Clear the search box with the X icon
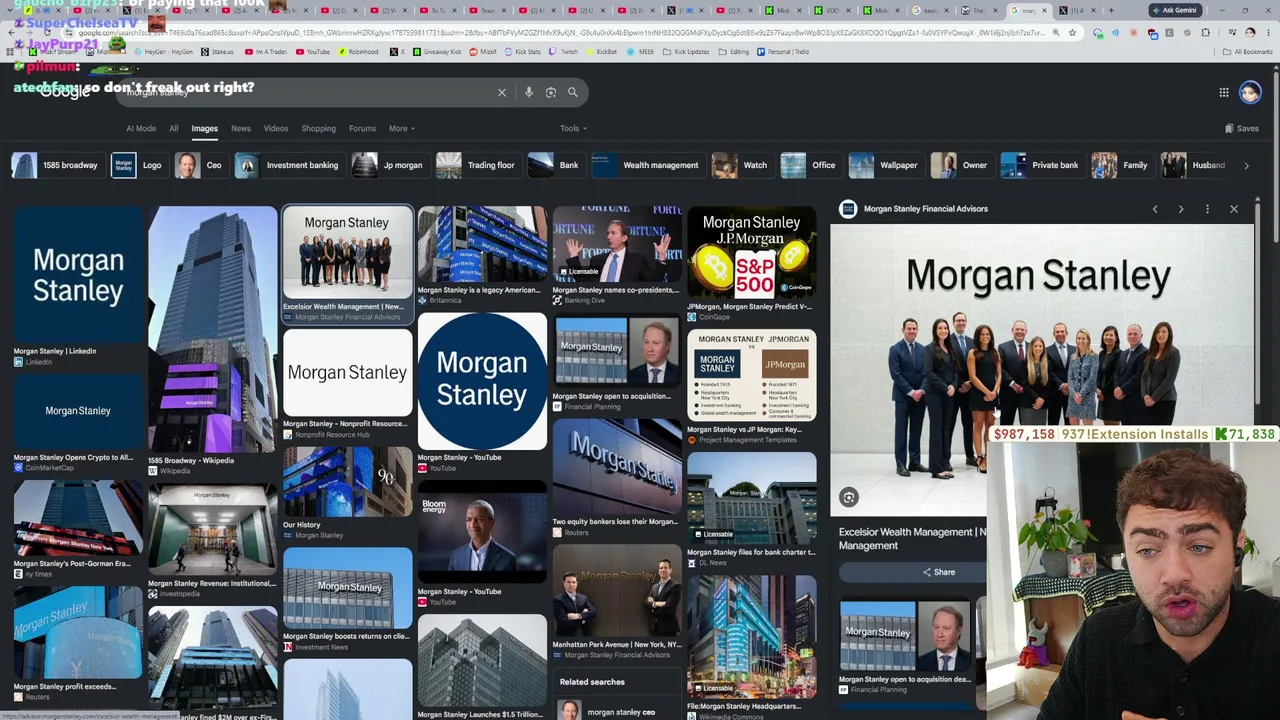The image size is (1280, 720). click(x=502, y=92)
